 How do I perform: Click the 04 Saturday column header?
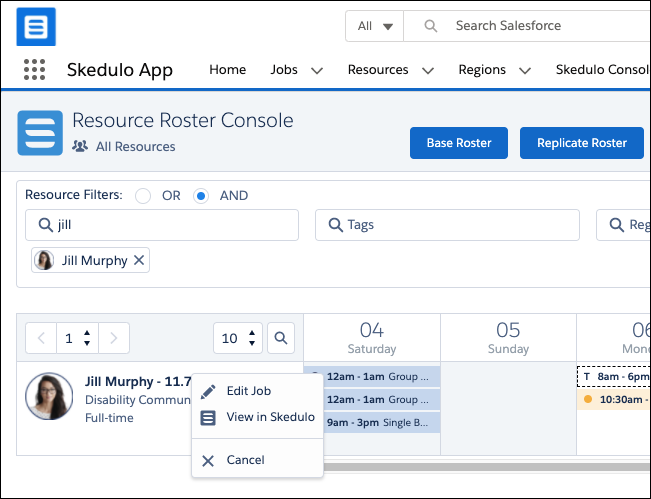click(x=372, y=338)
